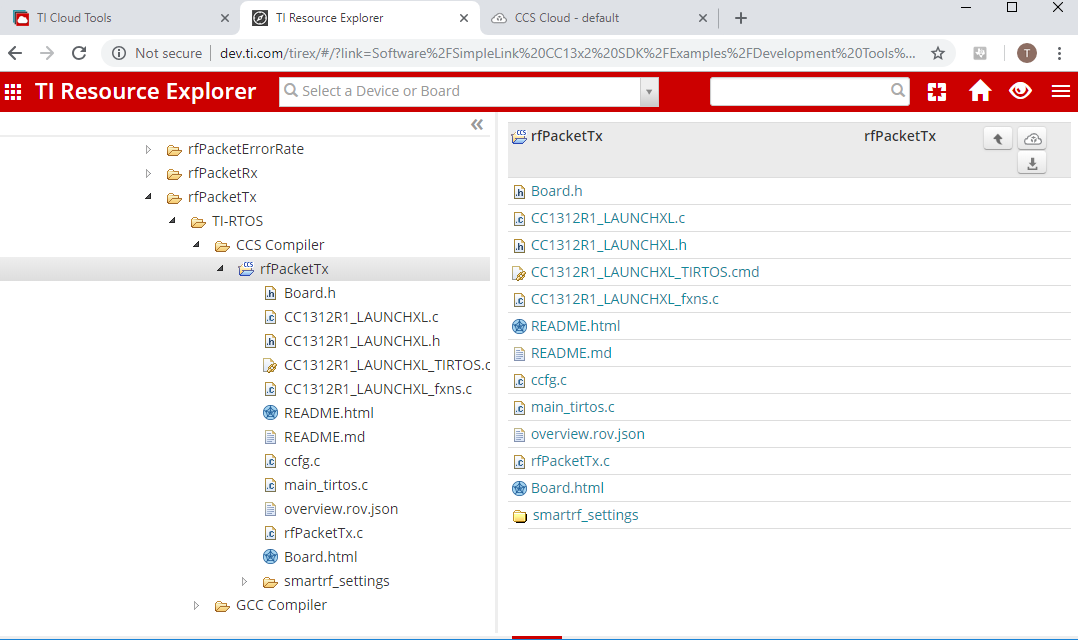Open Board.h link in file list
Image resolution: width=1078 pixels, height=640 pixels.
coord(556,191)
